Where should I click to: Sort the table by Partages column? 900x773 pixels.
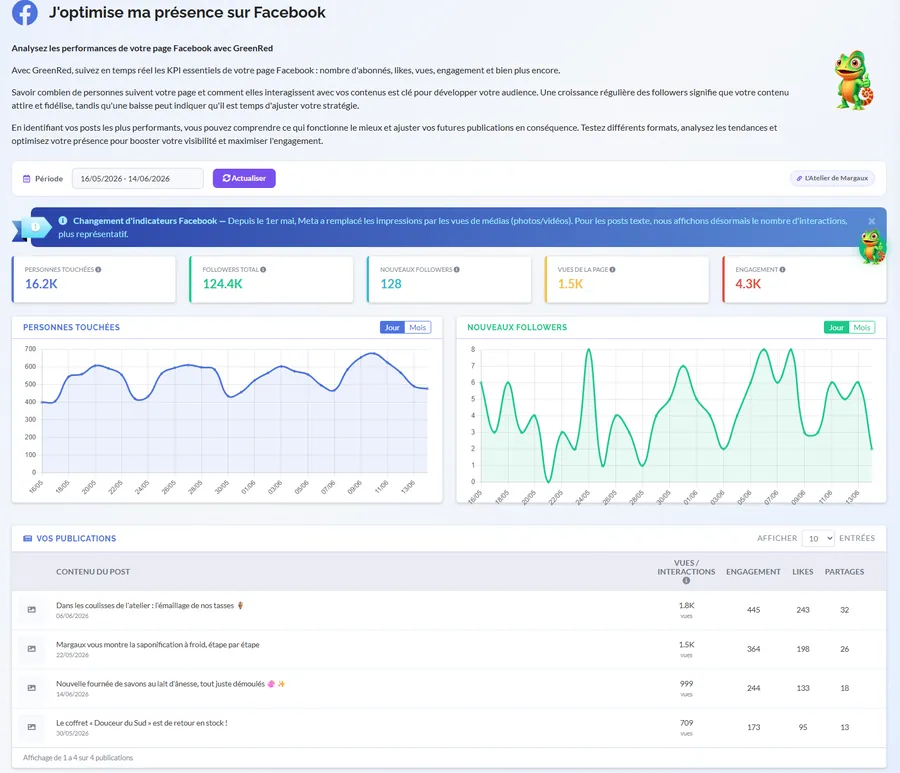coord(844,572)
